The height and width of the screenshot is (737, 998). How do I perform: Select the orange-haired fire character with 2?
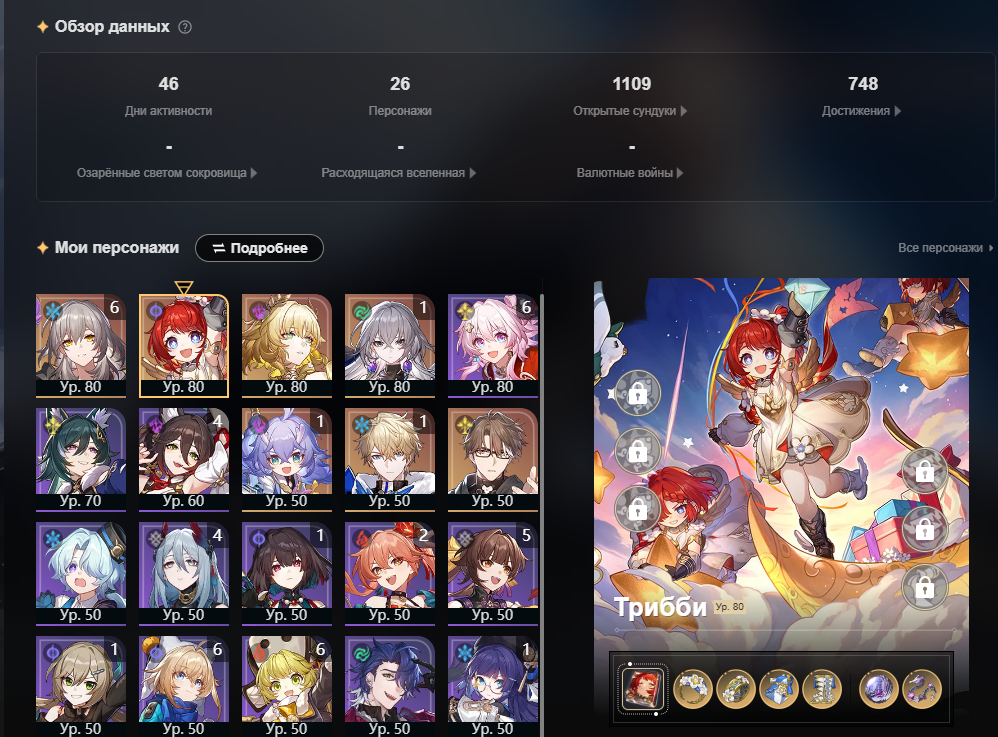click(390, 573)
